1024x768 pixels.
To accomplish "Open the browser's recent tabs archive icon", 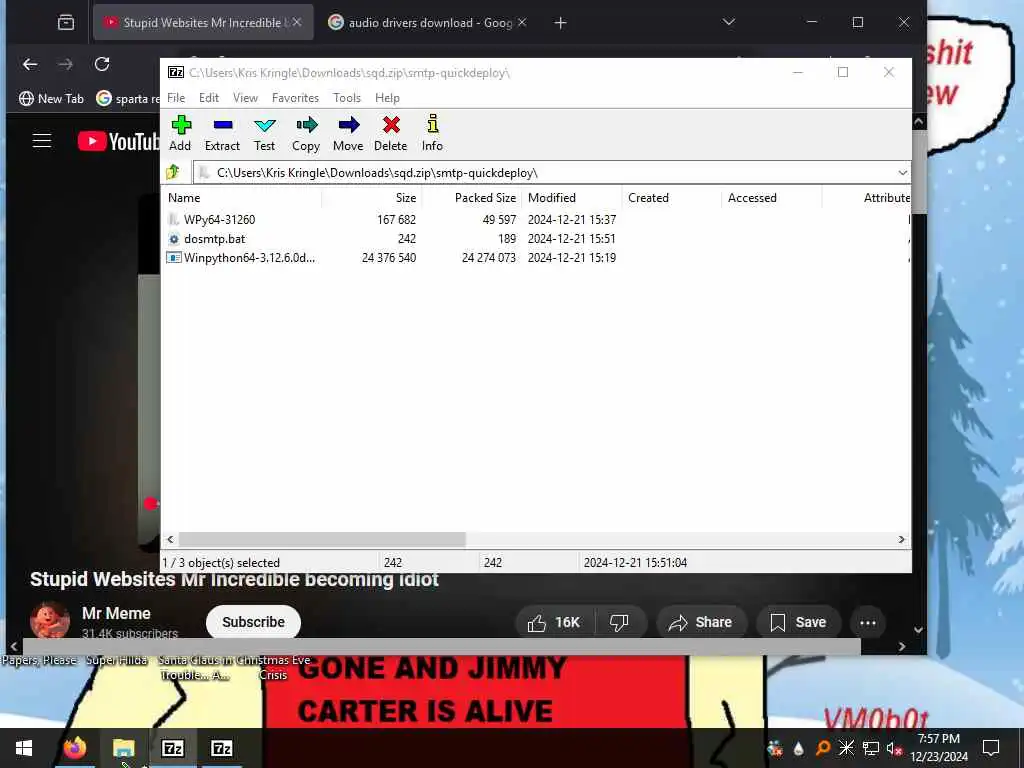I will tap(66, 23).
